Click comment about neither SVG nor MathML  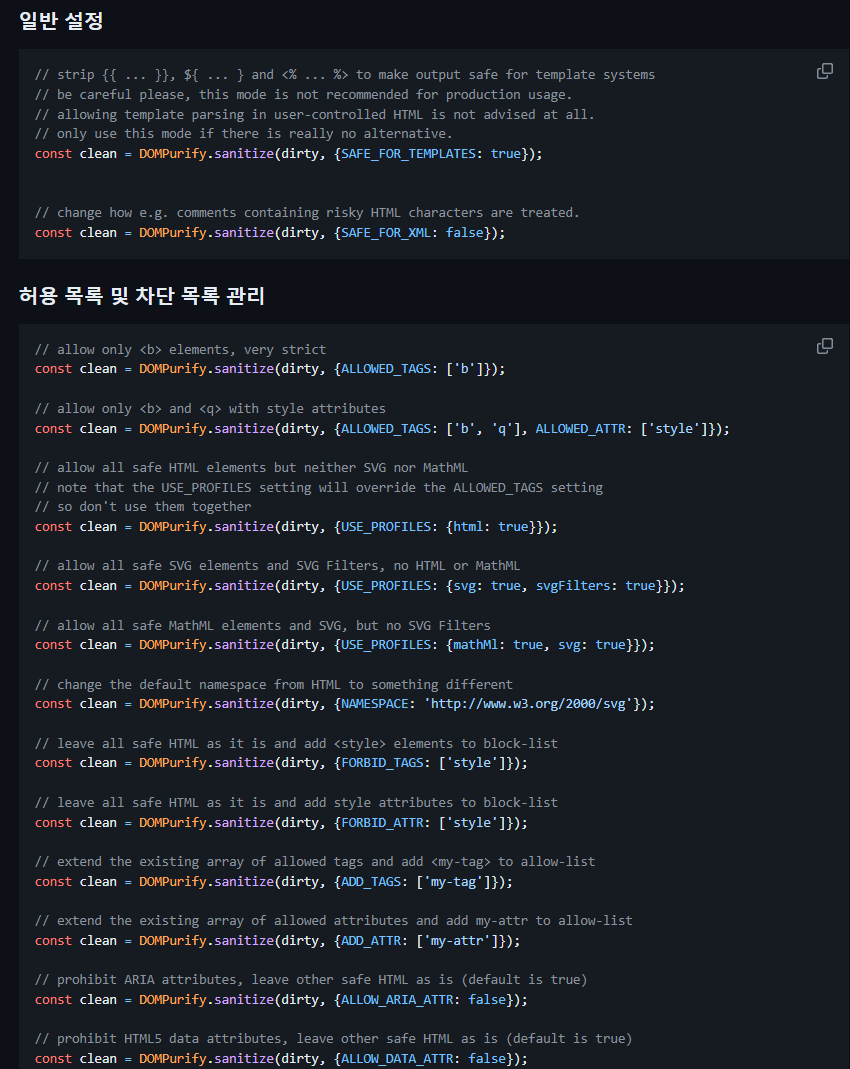pos(251,468)
